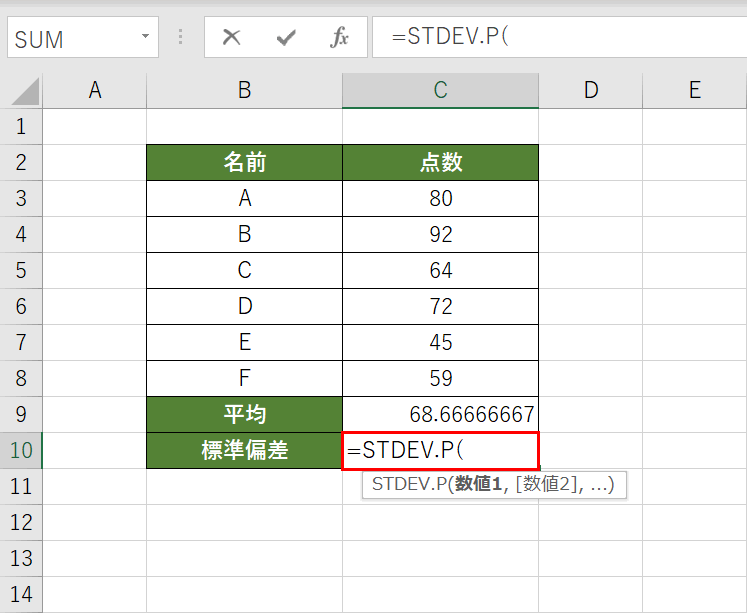Click score cell 64
Image resolution: width=747 pixels, height=613 pixels.
pyautogui.click(x=440, y=271)
